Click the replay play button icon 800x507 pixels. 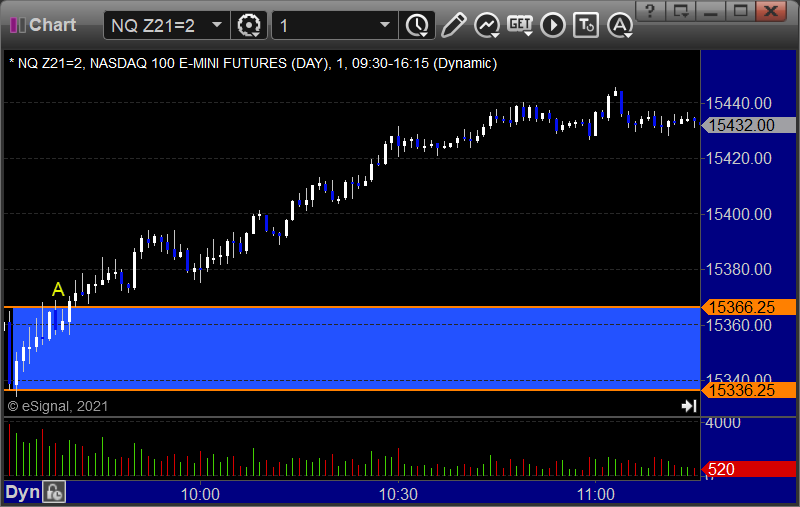pyautogui.click(x=553, y=25)
